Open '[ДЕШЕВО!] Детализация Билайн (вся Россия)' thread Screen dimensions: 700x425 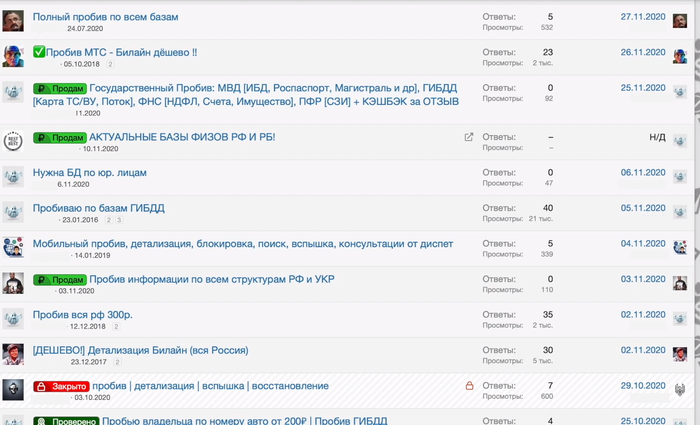pyautogui.click(x=141, y=350)
